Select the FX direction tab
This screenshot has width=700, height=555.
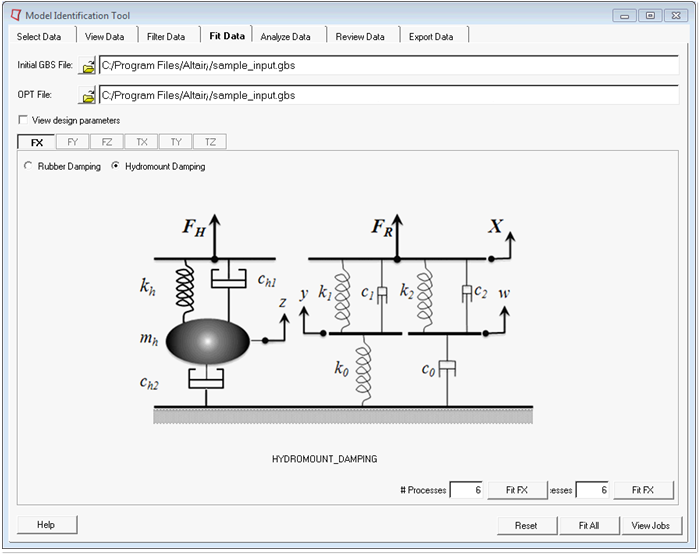(37, 142)
